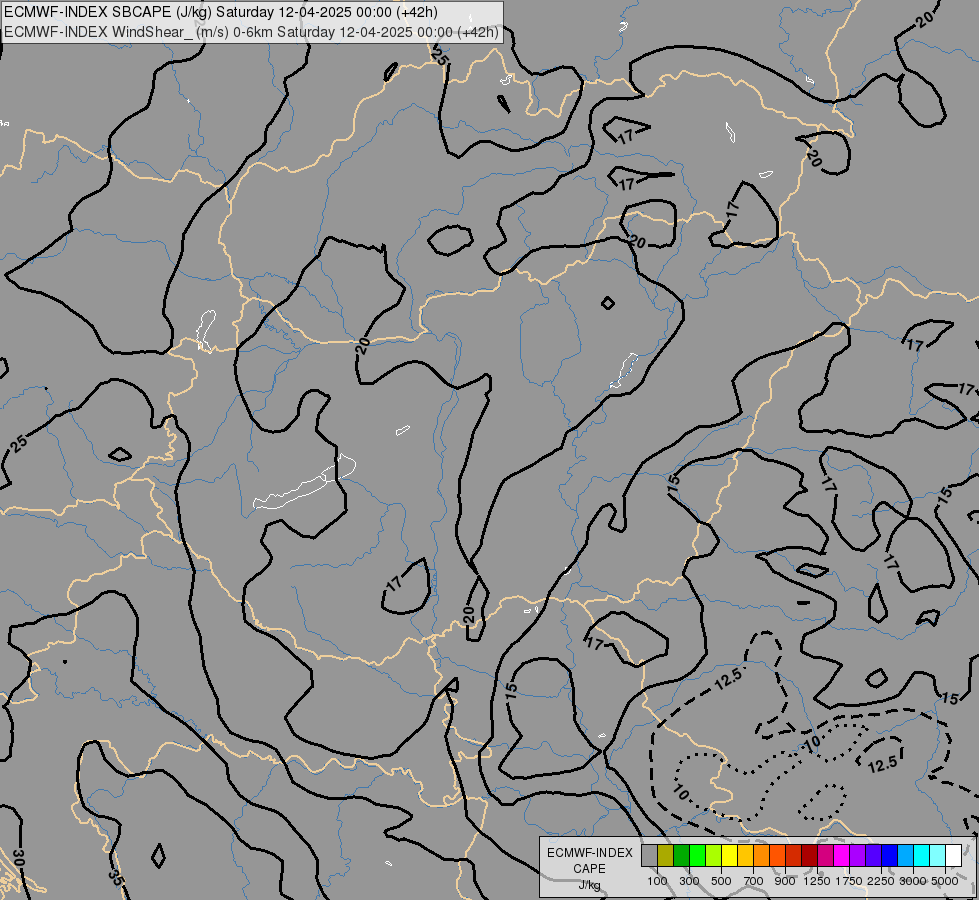This screenshot has height=900, width=979.
Task: Click the '100' legend tick label
Action: pyautogui.click(x=657, y=881)
